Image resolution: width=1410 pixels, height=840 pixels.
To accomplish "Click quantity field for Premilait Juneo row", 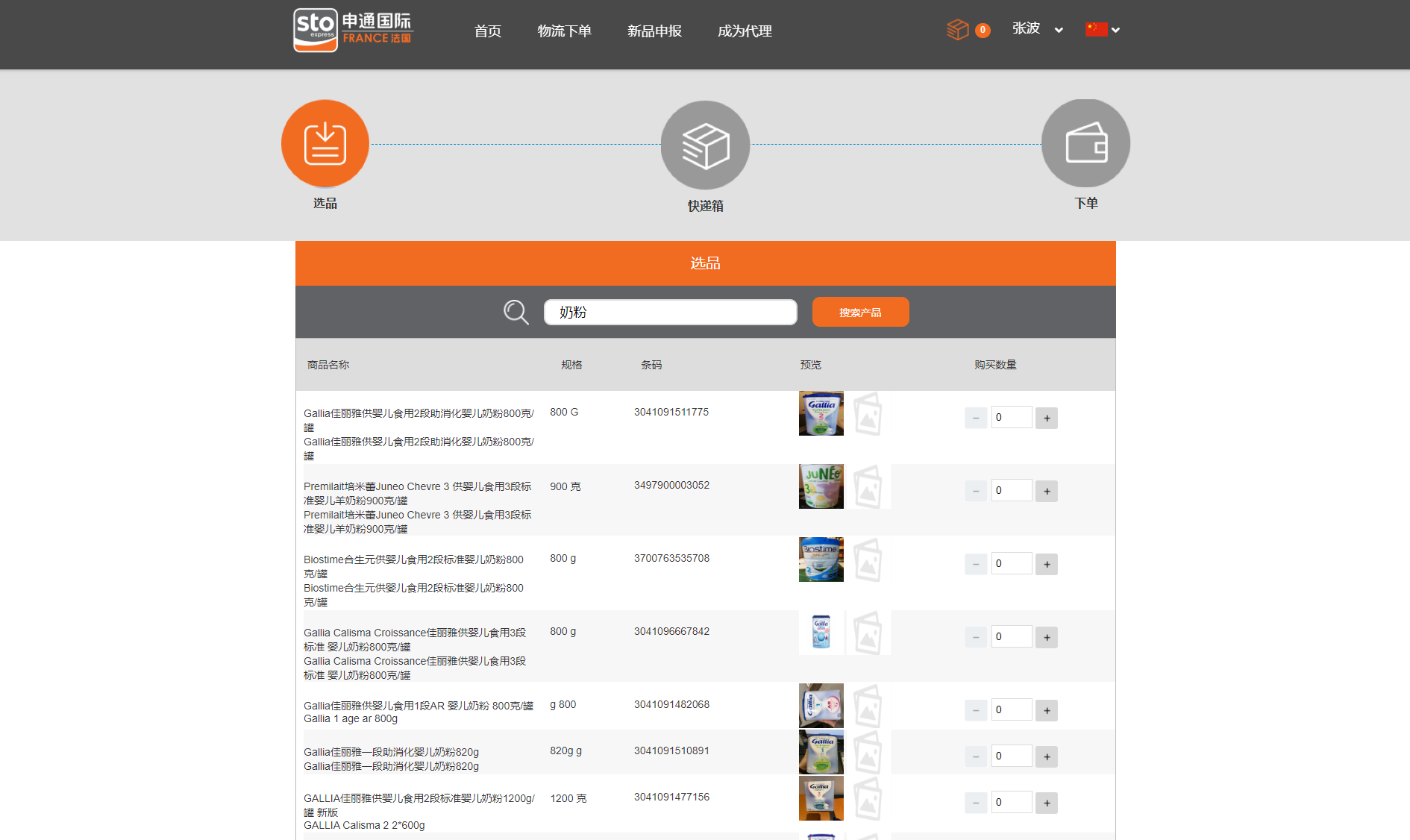I will [1011, 491].
